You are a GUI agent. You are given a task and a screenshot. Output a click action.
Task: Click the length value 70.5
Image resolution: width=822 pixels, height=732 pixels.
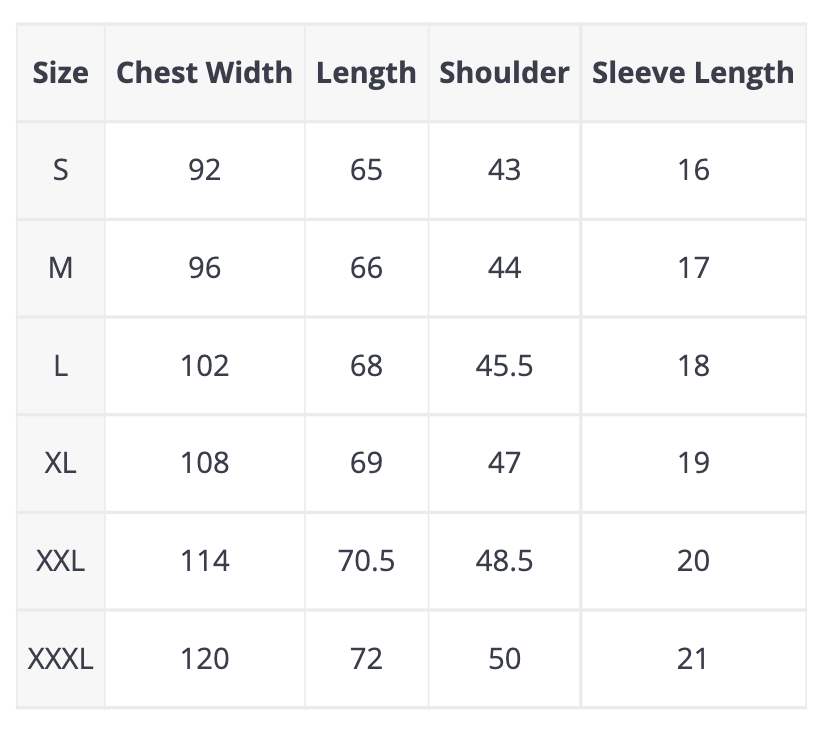366,561
